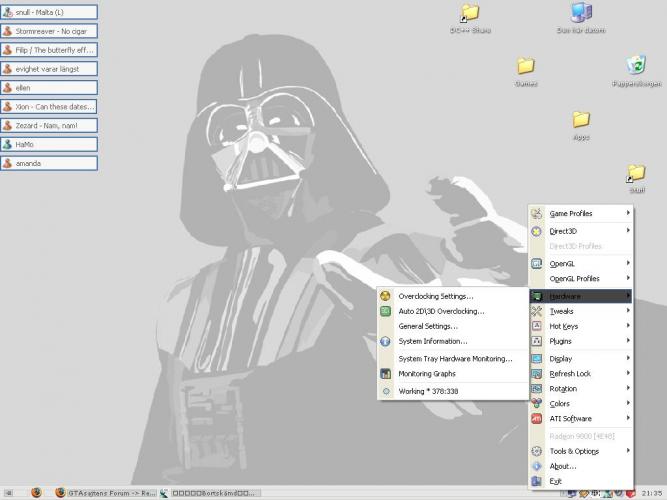Toggle System Tray Hardware Monitoring option
The height and width of the screenshot is (500, 667).
pos(455,358)
